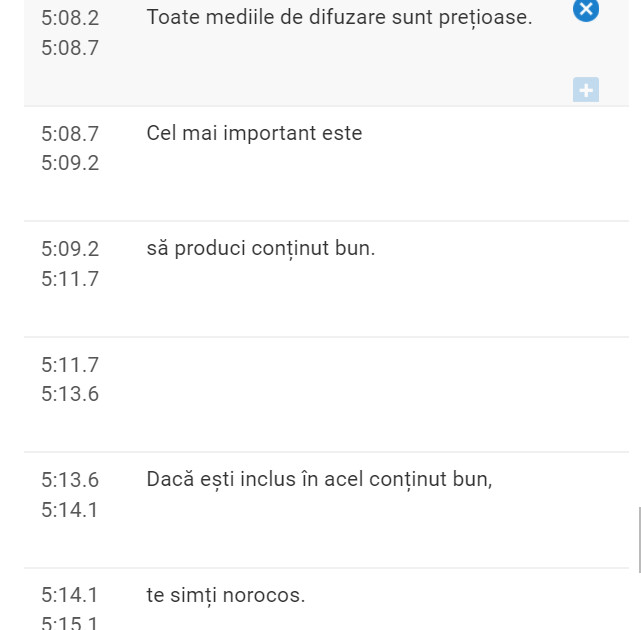Click end time 5:08.7 under 5:08.2
Screen dimensions: 641x630
[70, 47]
